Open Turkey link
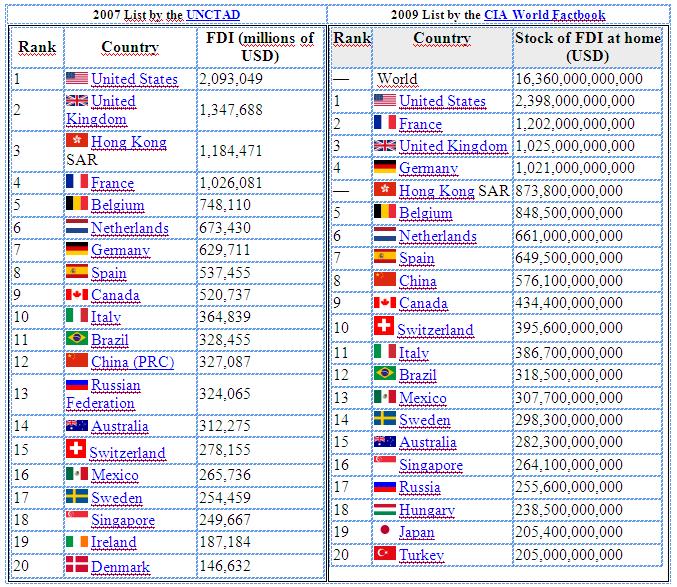 [x=421, y=555]
